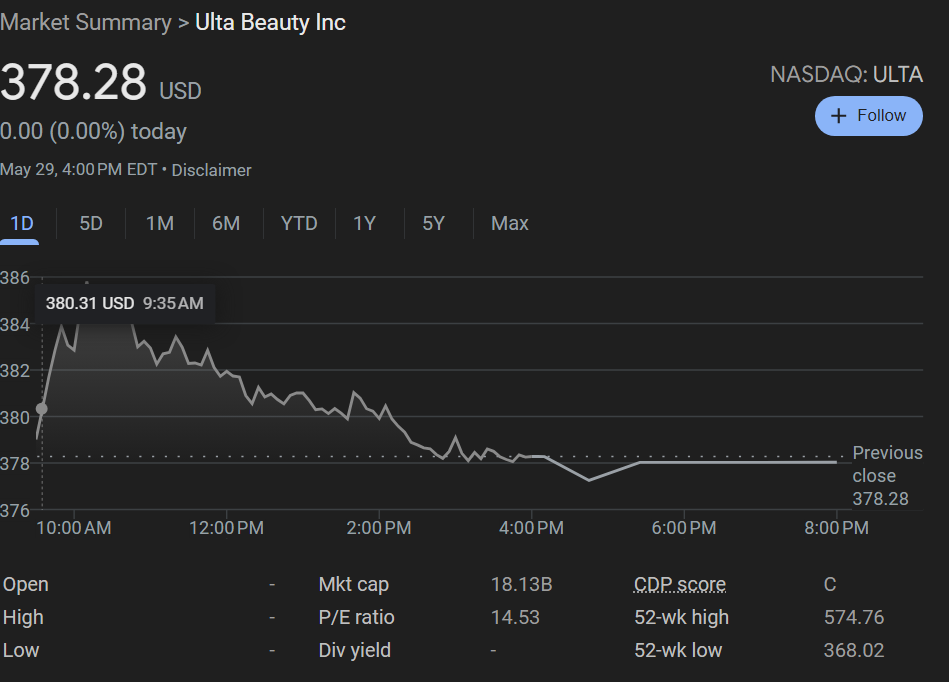Show the 6M chart range
Screen dimensions: 949x682
point(226,223)
